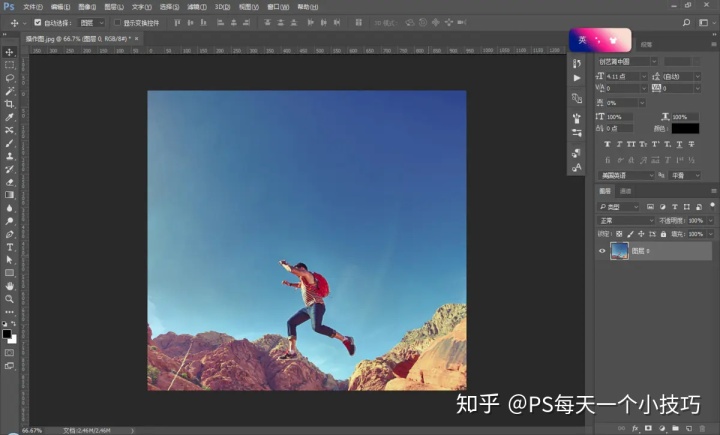
Task: Select the Path Selection tool
Action: pyautogui.click(x=9, y=260)
